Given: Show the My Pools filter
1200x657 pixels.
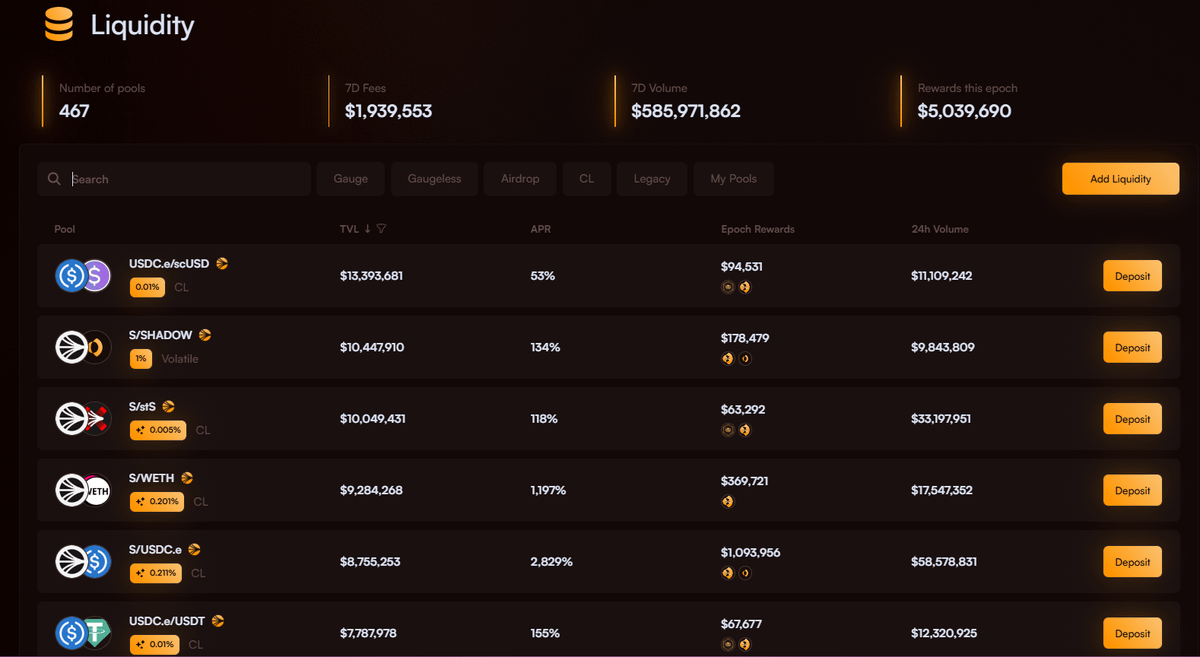Looking at the screenshot, I should click(733, 179).
